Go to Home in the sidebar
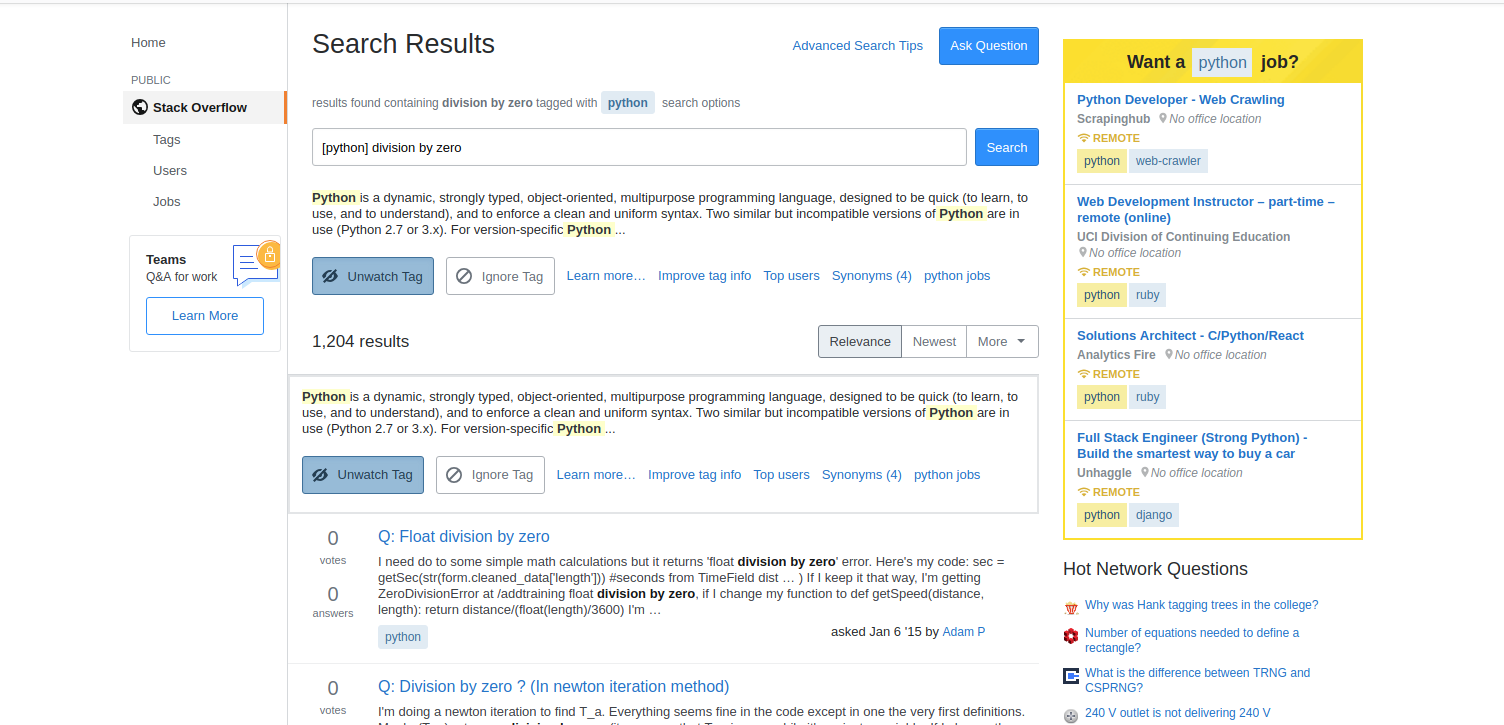Screen dimensions: 1504x725 148,43
